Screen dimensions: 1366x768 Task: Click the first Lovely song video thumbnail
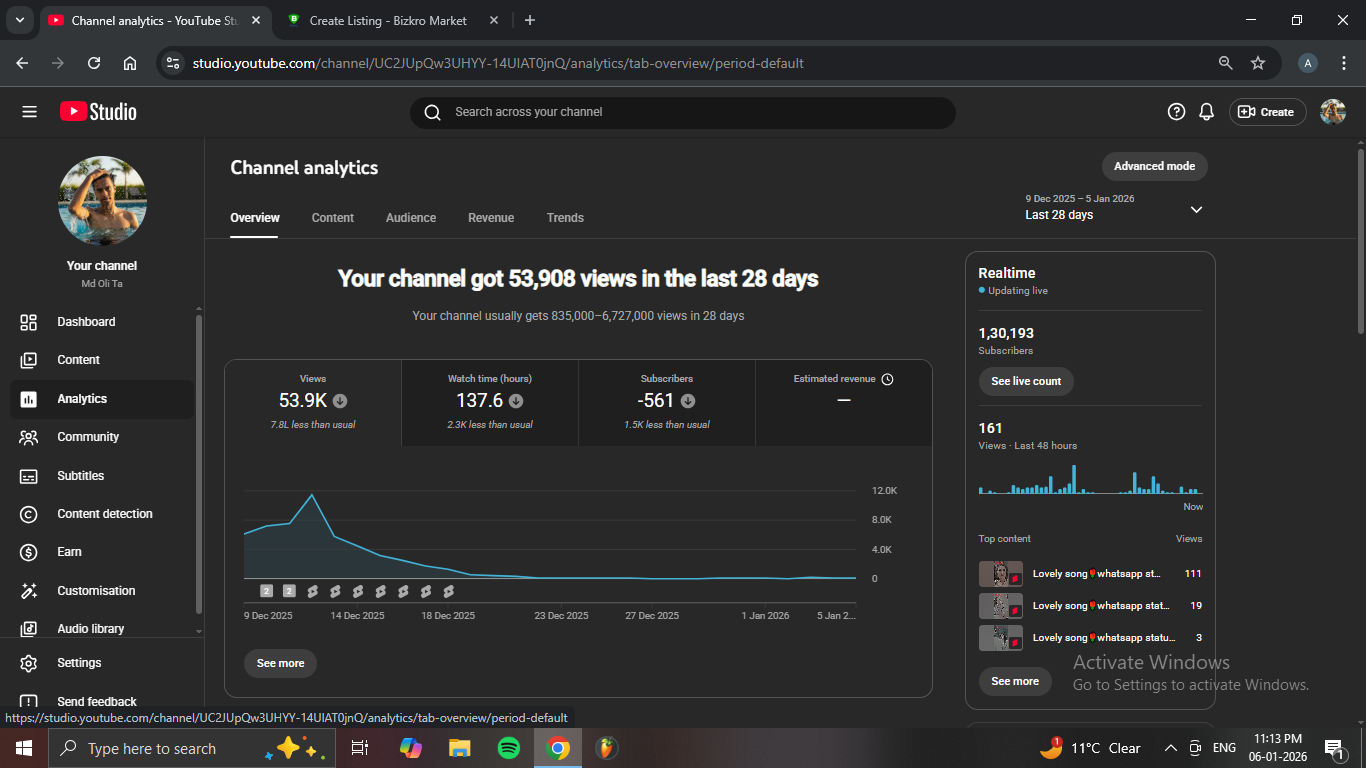pyautogui.click(x=1000, y=574)
